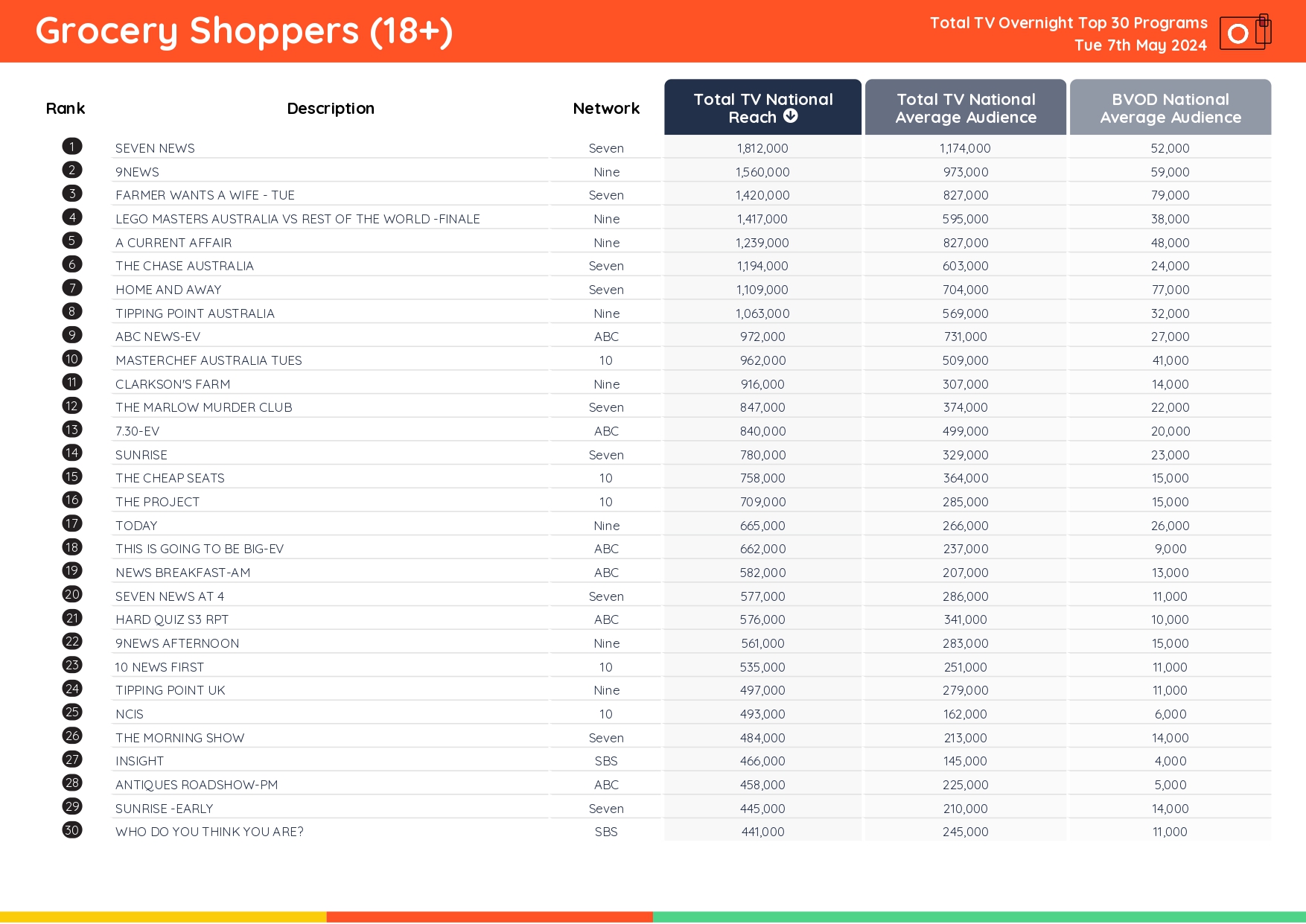Viewport: 1306px width, 924px height.
Task: Select the FARMER WANTS A WIFE - TUE row
Action: pyautogui.click(x=205, y=195)
